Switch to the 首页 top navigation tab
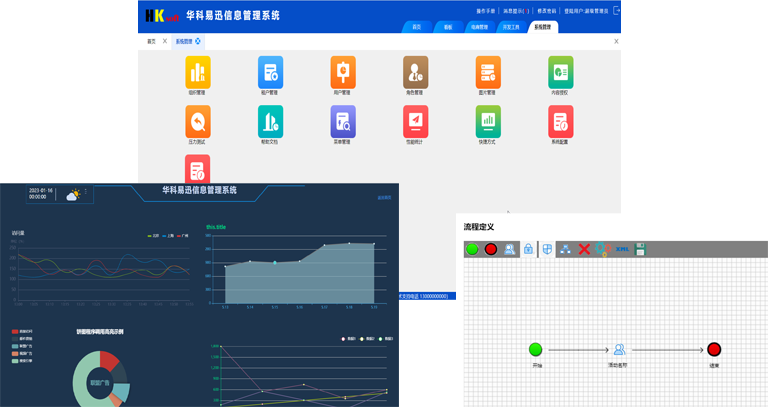 pos(416,27)
